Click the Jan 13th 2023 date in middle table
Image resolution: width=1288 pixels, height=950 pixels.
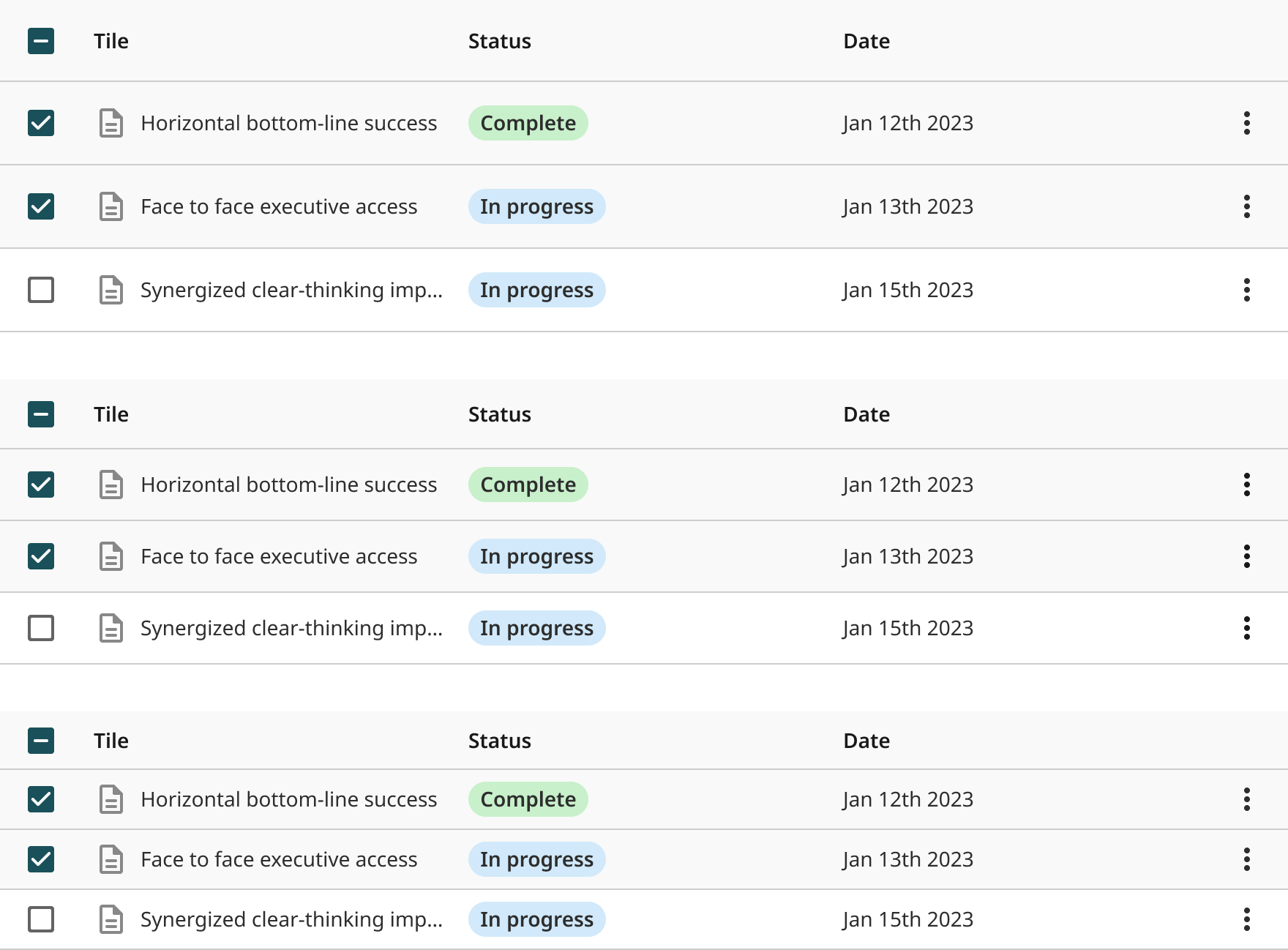pos(908,556)
